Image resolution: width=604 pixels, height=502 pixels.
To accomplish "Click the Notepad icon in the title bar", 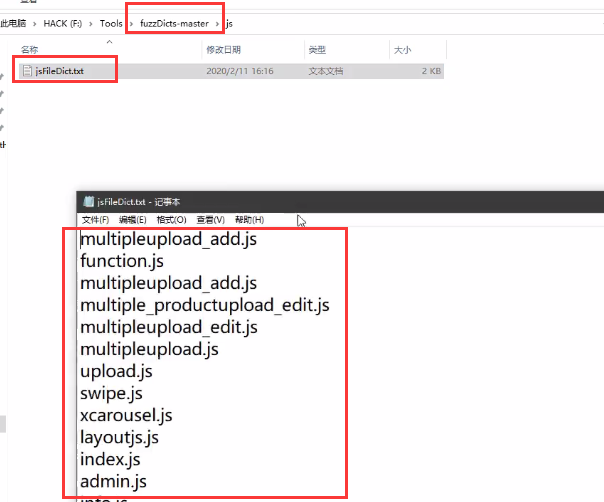I will 89,202.
